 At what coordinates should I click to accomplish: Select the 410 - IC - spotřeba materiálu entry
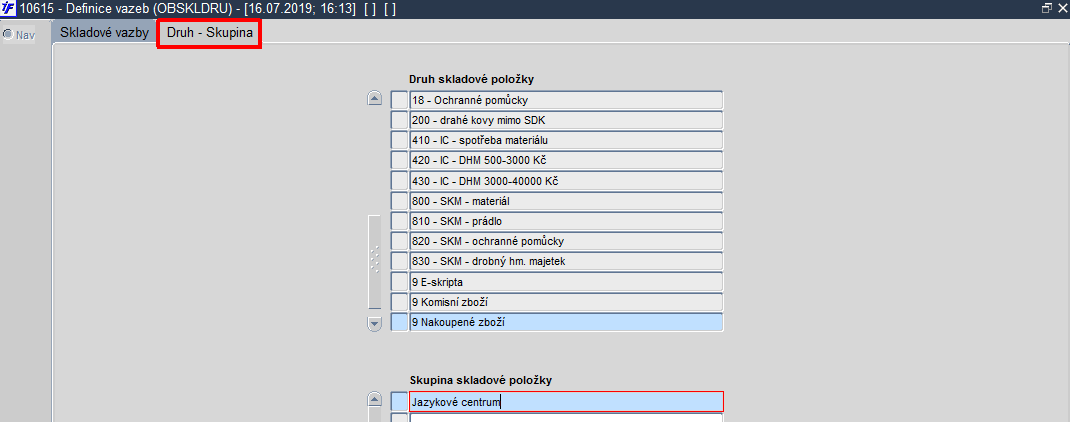(565, 140)
